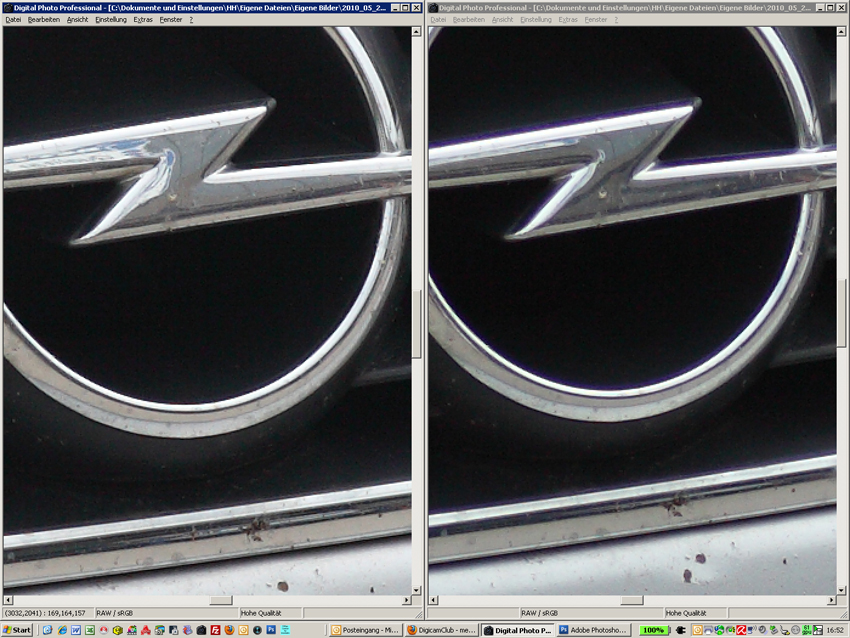Click power plug icon in taskbar
Viewport: 850px width, 638px height.
point(680,630)
